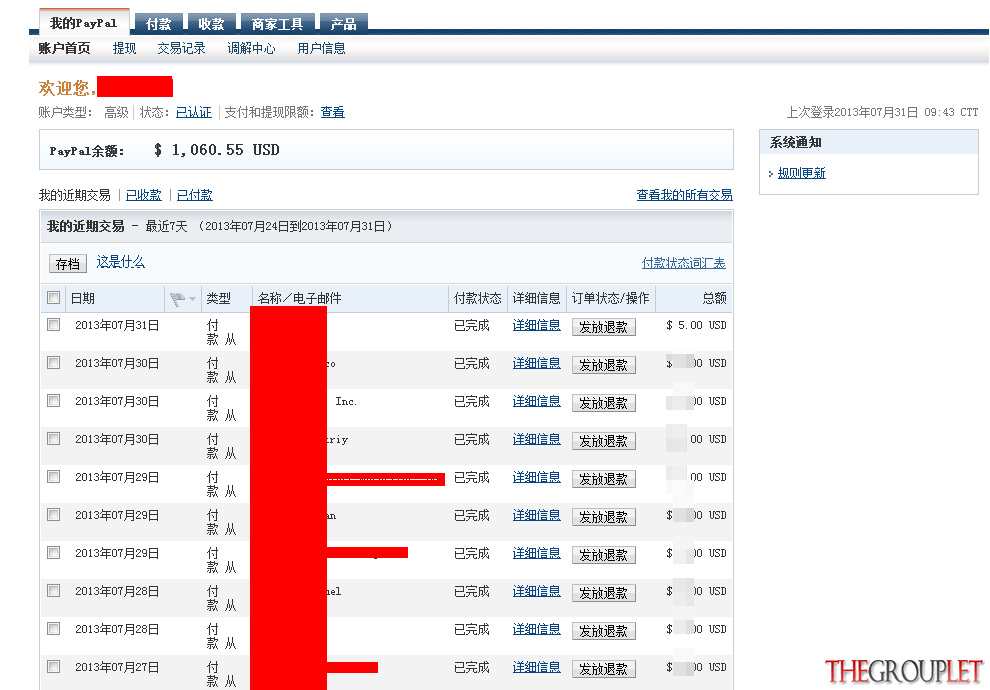Click 发放退款 for the 'Inc.' transaction
This screenshot has height=690, width=990.
(604, 403)
